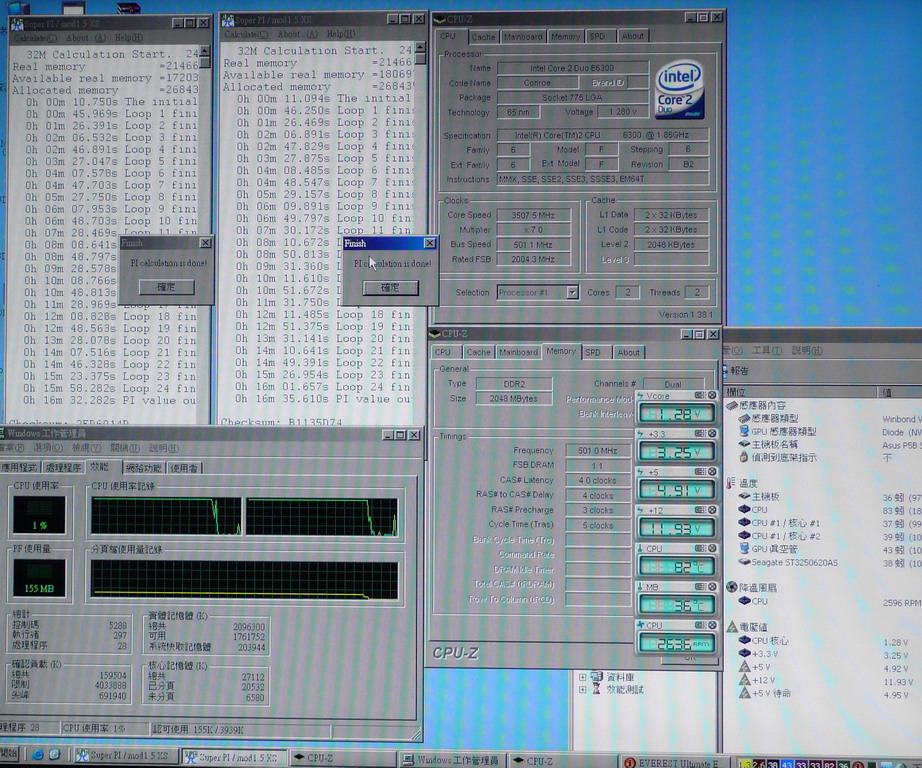The width and height of the screenshot is (922, 768).
Task: Click the CPU-Z title icon in upper window
Action: (439, 19)
